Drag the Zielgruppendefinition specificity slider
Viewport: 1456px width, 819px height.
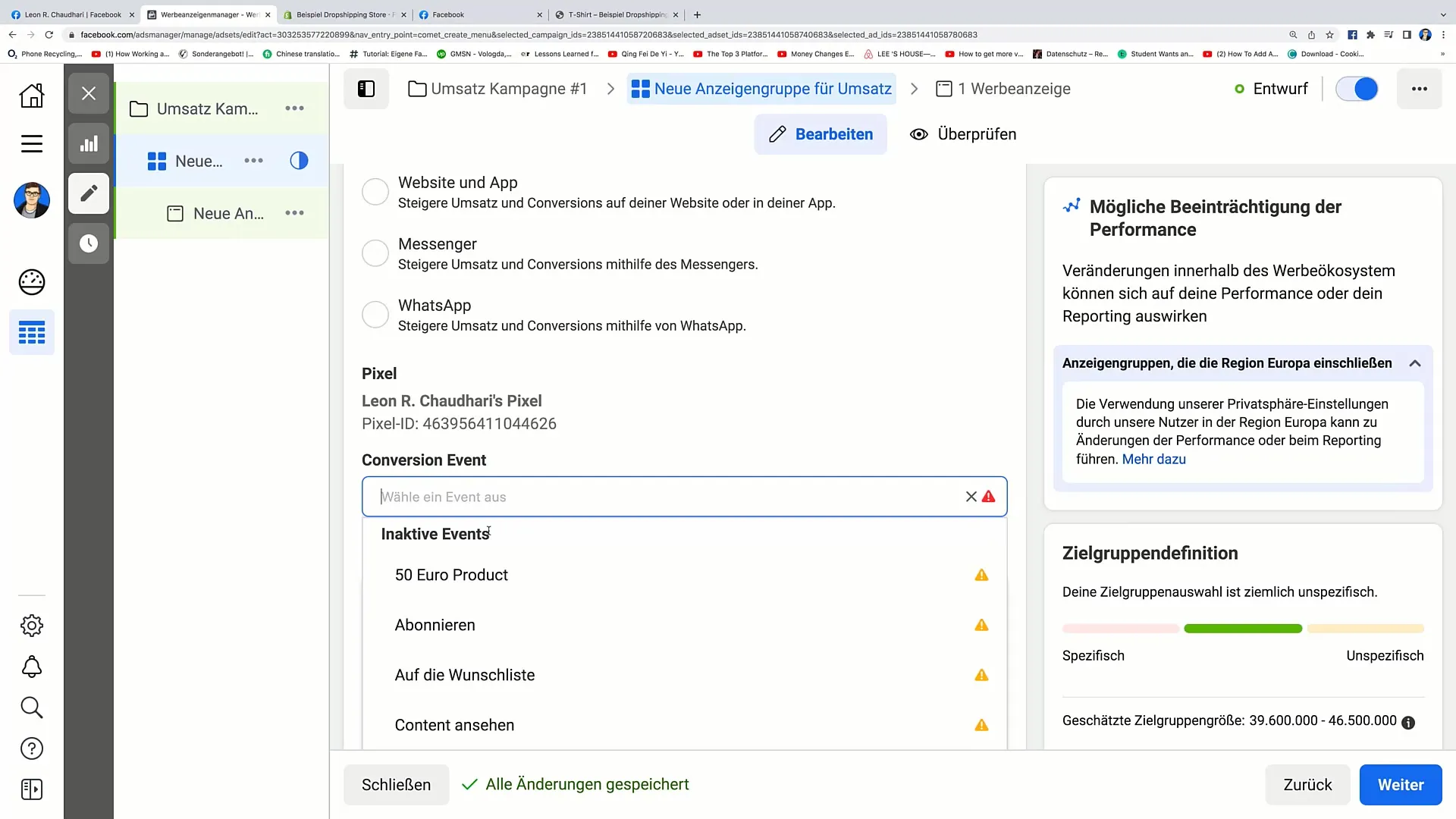[x=1244, y=627]
